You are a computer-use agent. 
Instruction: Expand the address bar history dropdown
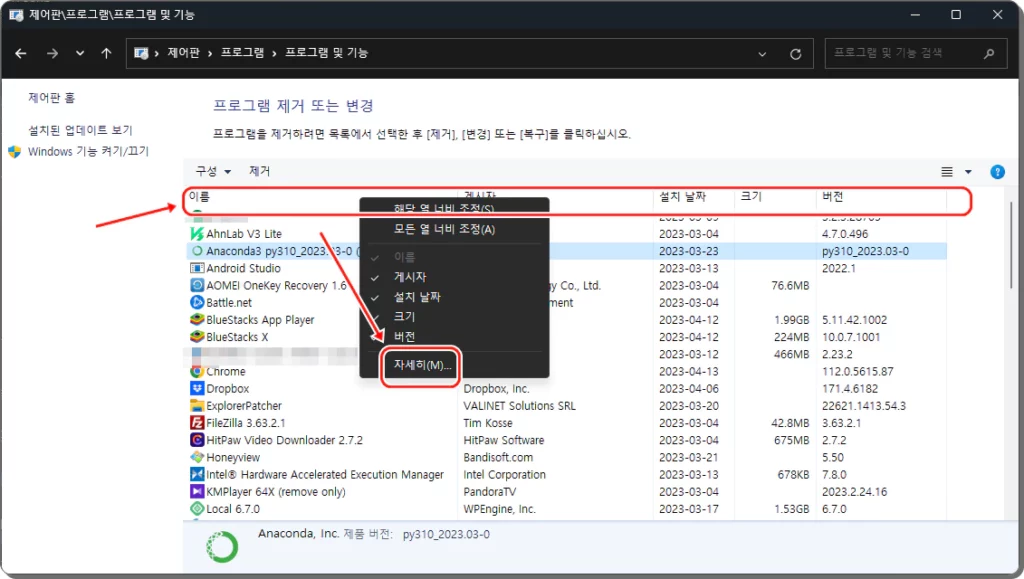(762, 54)
